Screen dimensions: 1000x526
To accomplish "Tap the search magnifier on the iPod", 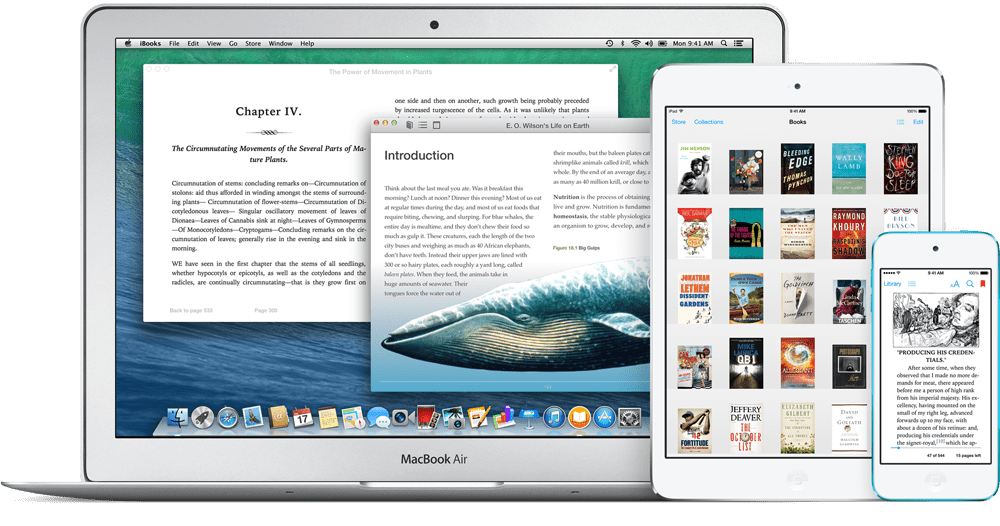I will pyautogui.click(x=968, y=284).
